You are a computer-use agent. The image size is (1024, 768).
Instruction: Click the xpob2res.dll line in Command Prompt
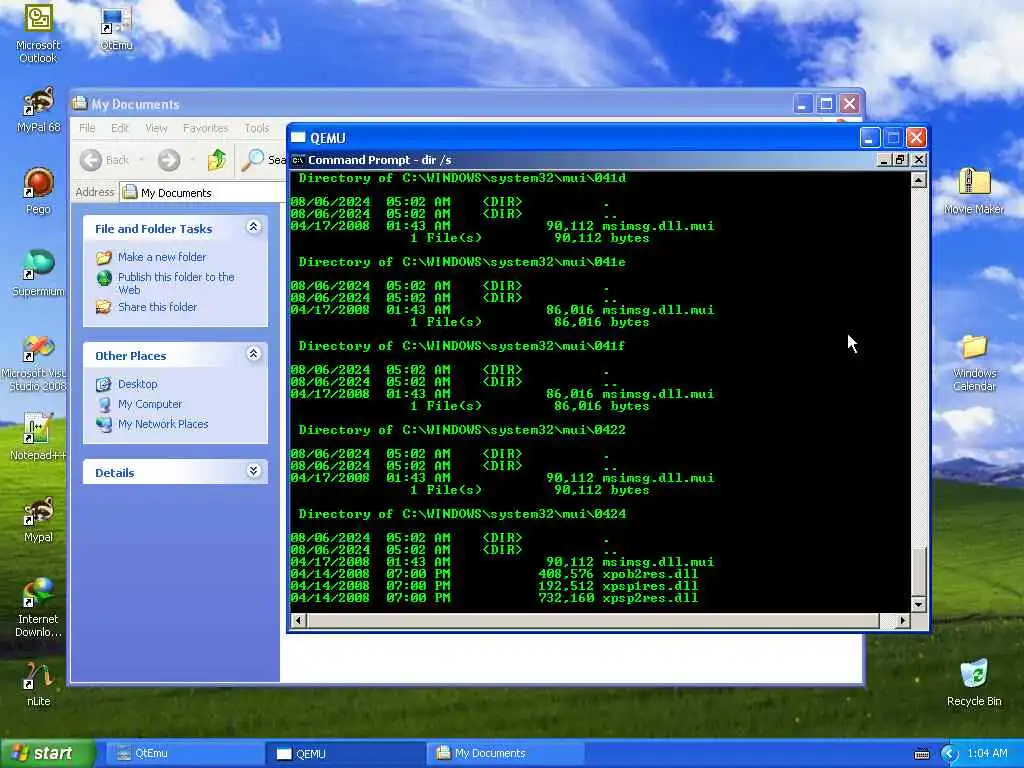tap(494, 574)
